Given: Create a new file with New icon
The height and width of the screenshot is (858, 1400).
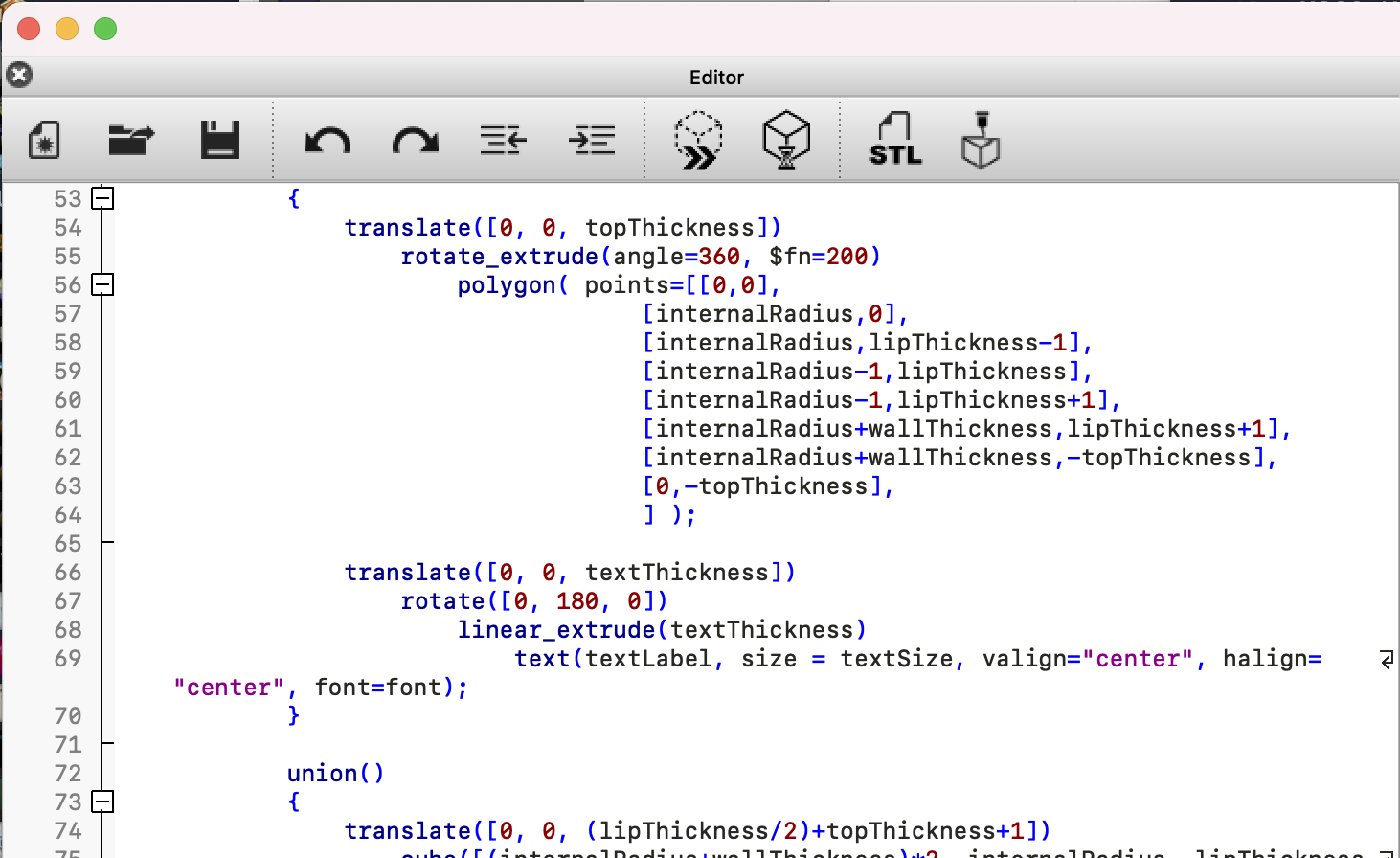Looking at the screenshot, I should (x=44, y=141).
